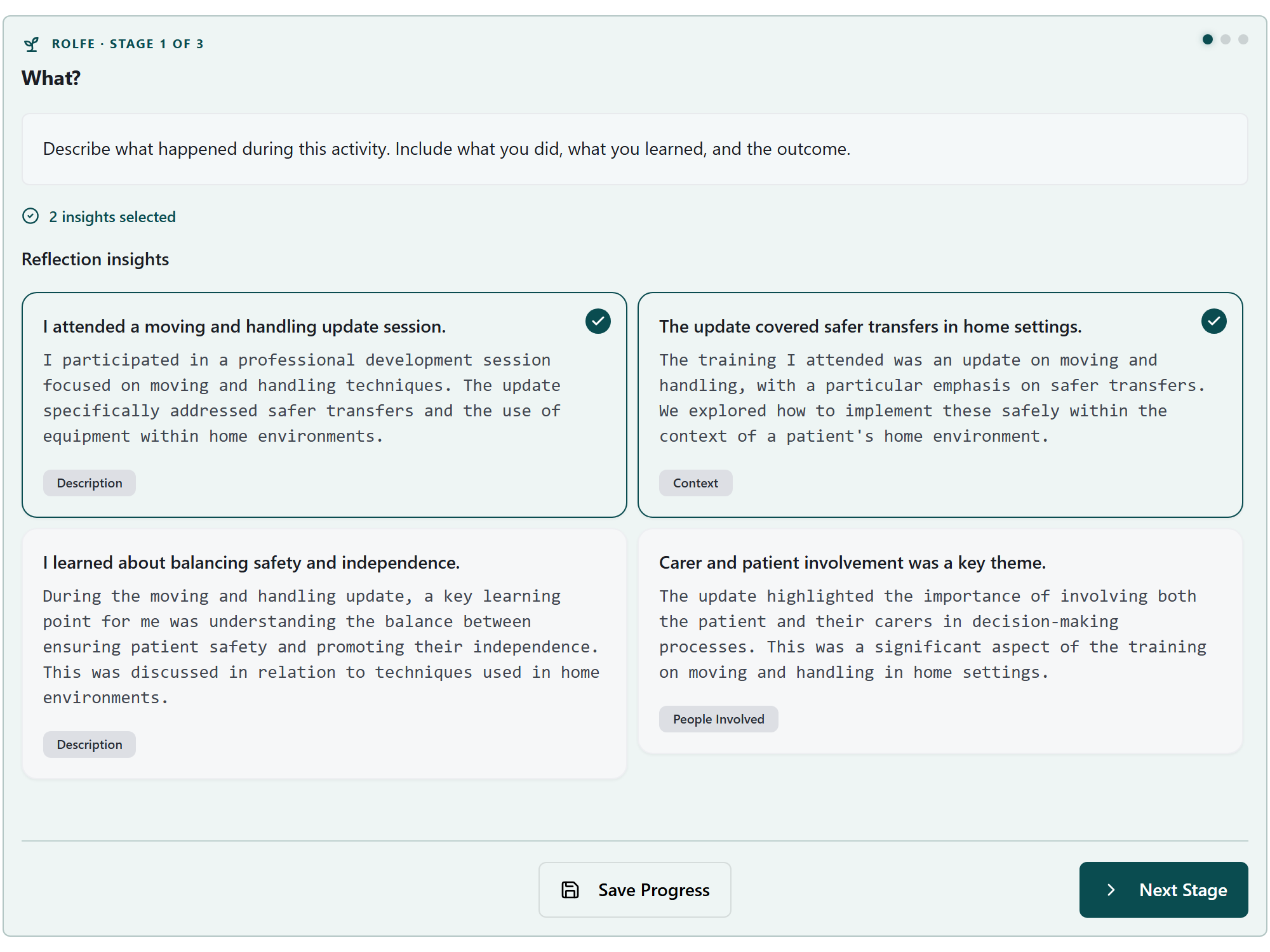Click the '2 insights selected' status text
The image size is (1270, 952).
click(x=112, y=216)
